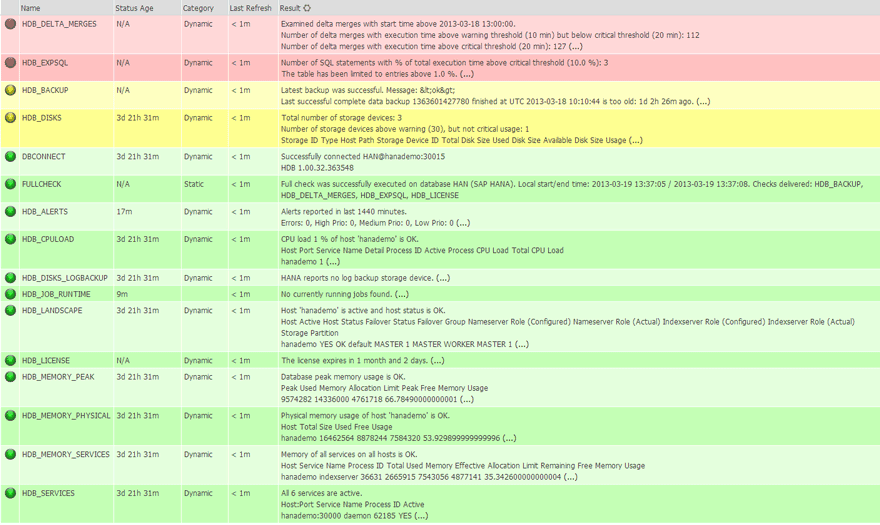The height and width of the screenshot is (525, 880).
Task: Click the green status icon for DBCONNECT
Action: [11, 156]
